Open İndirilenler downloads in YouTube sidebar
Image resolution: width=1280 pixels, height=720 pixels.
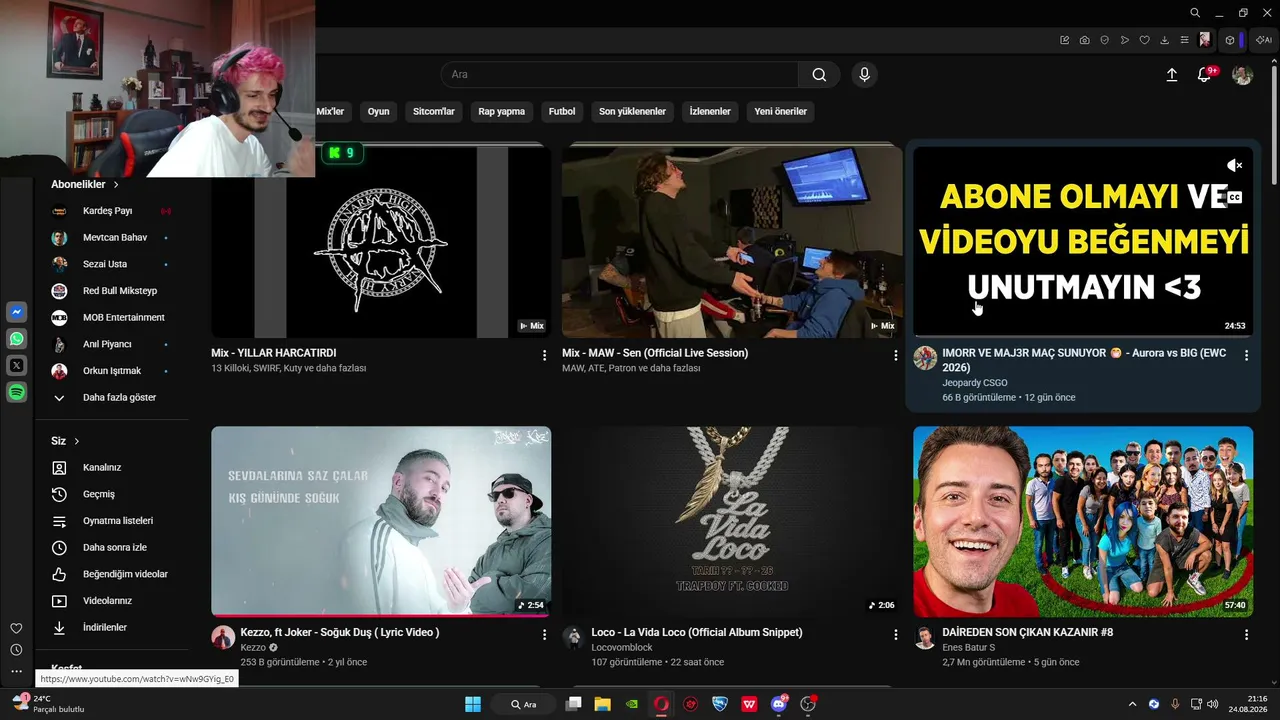[110, 628]
